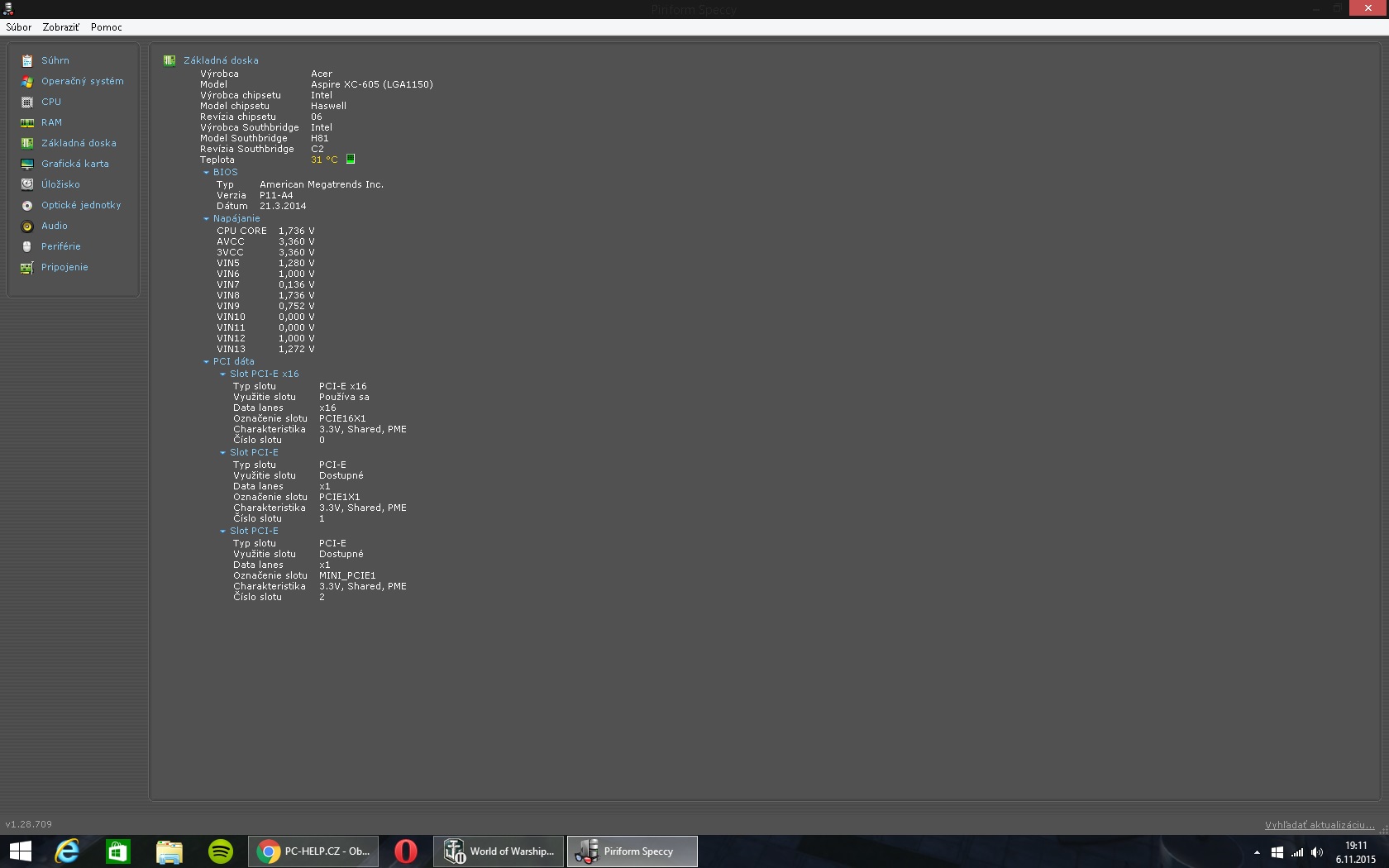The height and width of the screenshot is (868, 1389).
Task: Show hidden system tray icons arrow
Action: (1257, 852)
